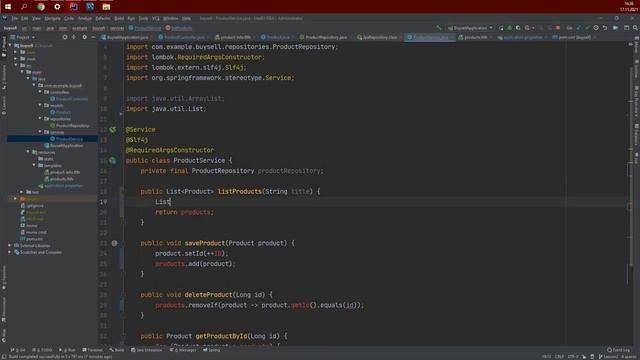Click the undo/rollback arrow icon in toolbar
The width and height of the screenshot is (640, 360).
click(x=604, y=28)
